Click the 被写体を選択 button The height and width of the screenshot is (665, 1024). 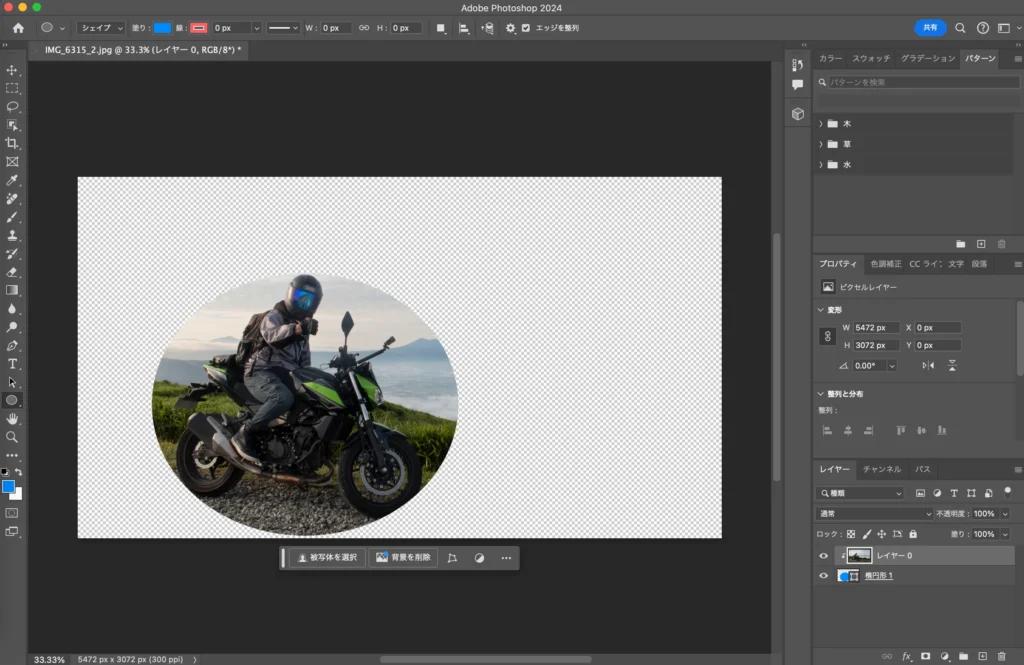pyautogui.click(x=327, y=557)
